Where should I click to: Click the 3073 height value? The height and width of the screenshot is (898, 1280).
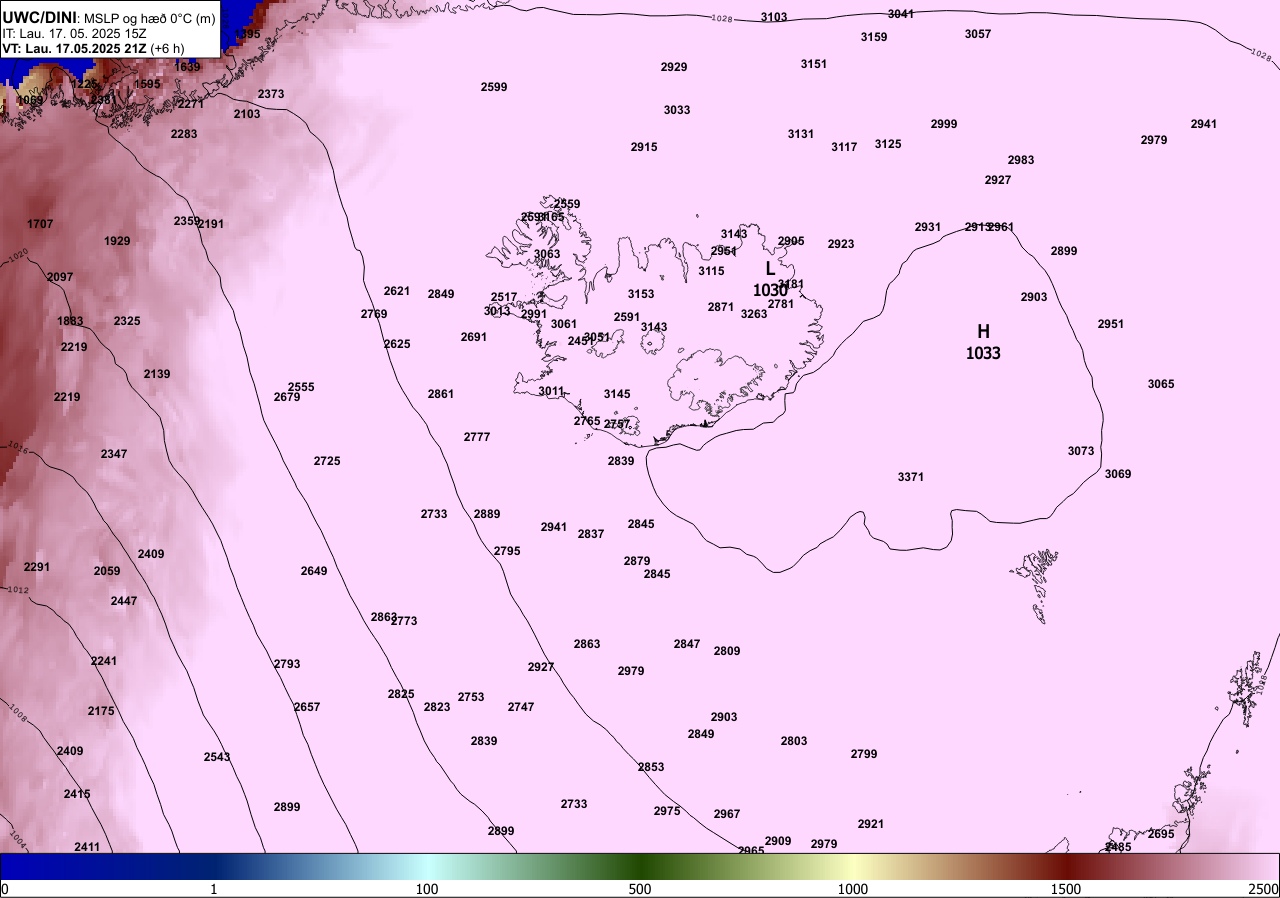pyautogui.click(x=1081, y=451)
